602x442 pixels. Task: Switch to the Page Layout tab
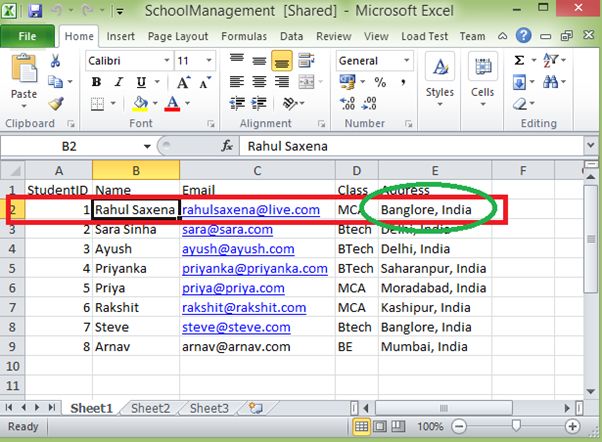click(x=178, y=36)
